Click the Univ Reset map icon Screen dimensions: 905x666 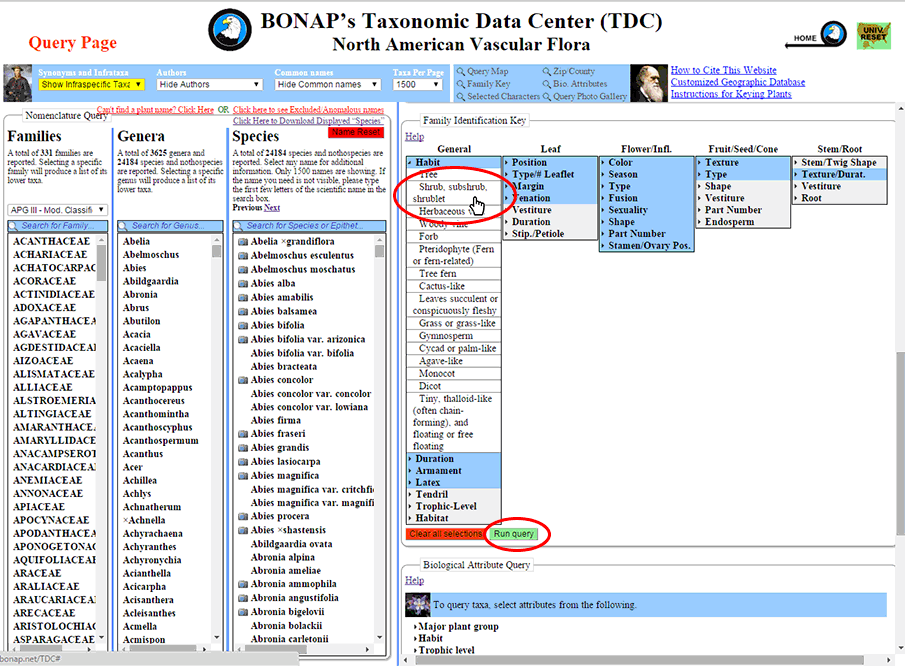(873, 35)
